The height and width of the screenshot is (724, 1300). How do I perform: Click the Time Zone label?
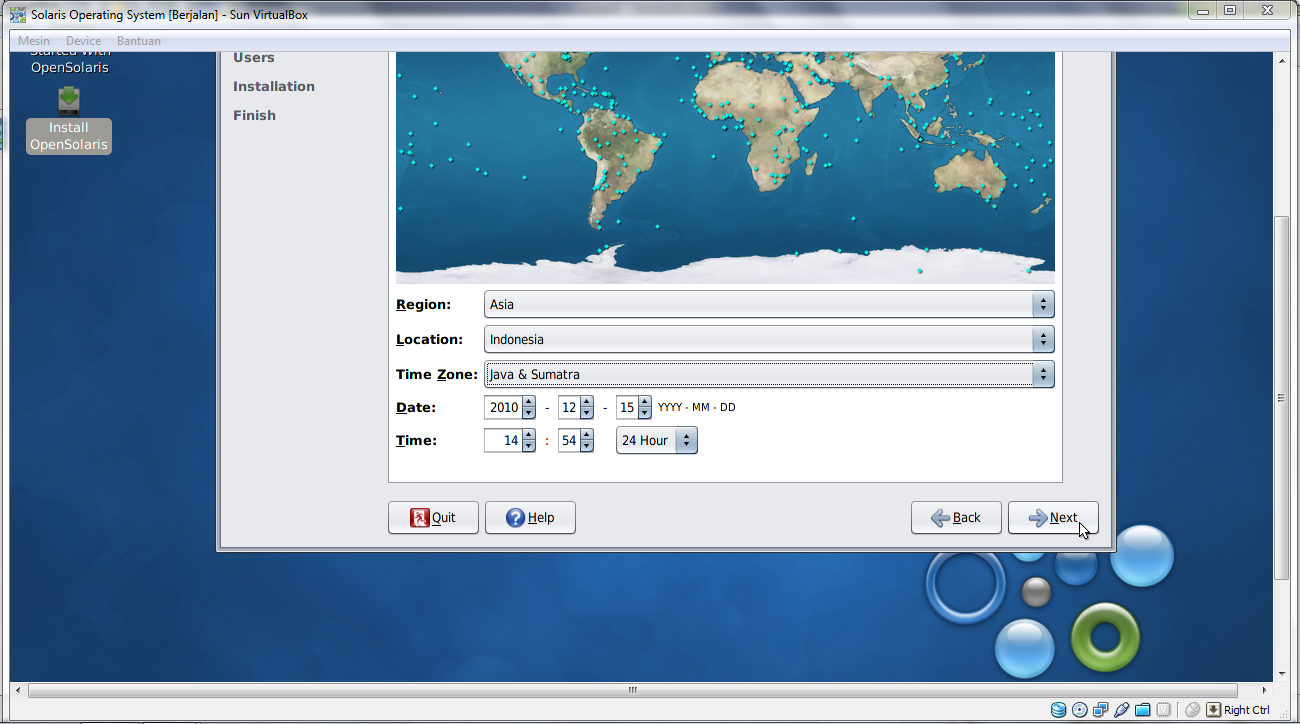pyautogui.click(x=437, y=374)
